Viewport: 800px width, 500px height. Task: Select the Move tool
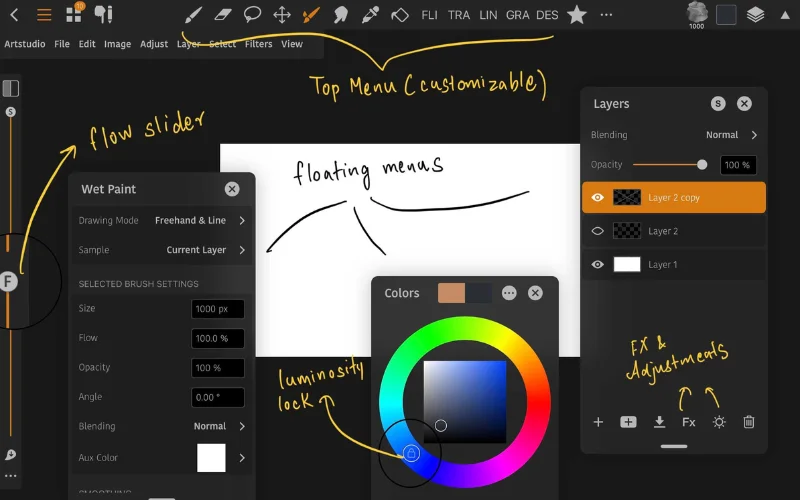pyautogui.click(x=282, y=15)
